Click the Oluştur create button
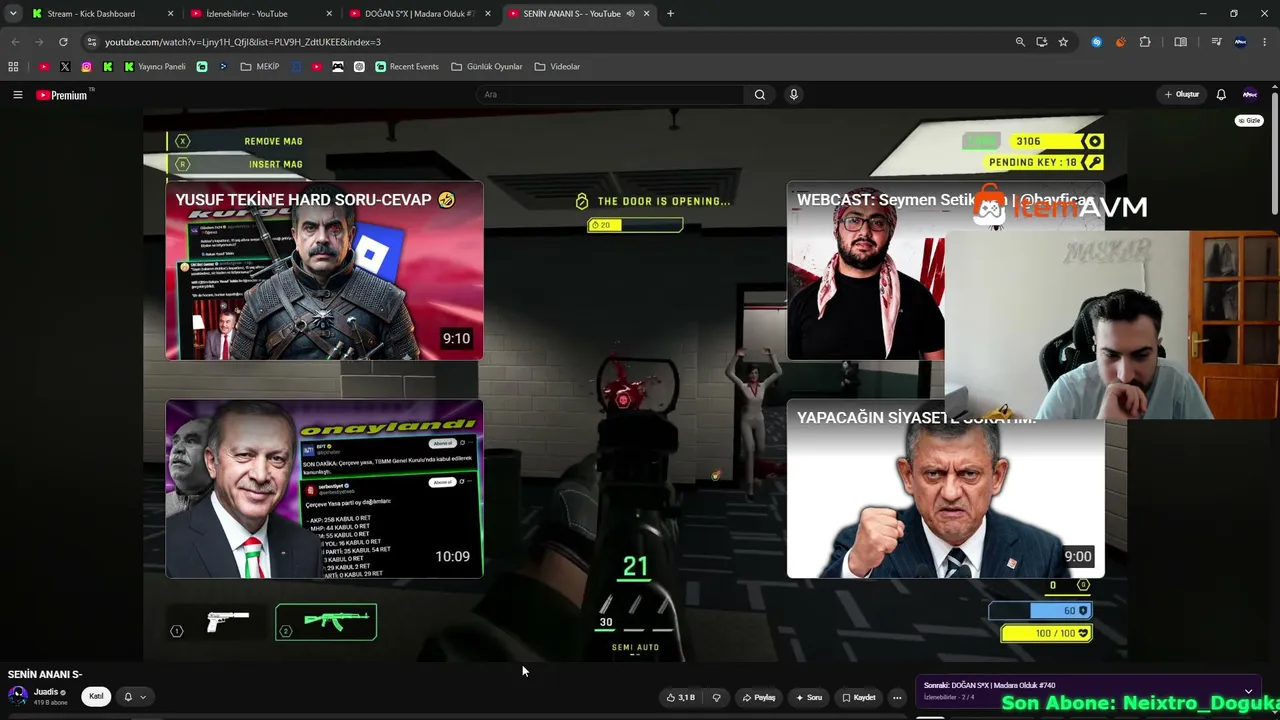 click(x=1181, y=95)
